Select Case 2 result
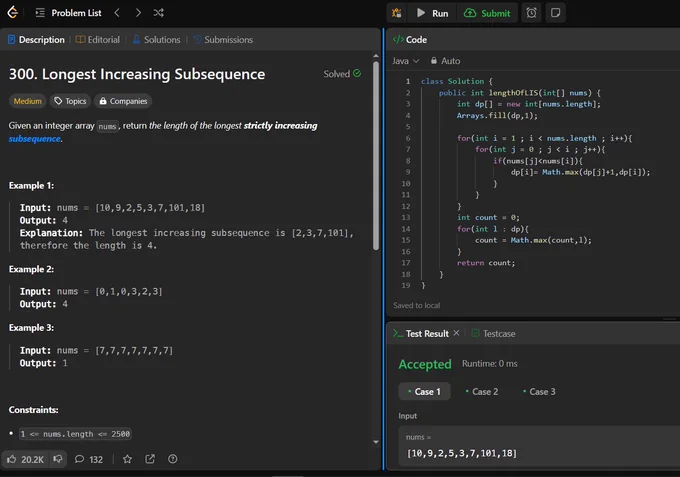Screen dimensions: 680x477 (x=482, y=392)
